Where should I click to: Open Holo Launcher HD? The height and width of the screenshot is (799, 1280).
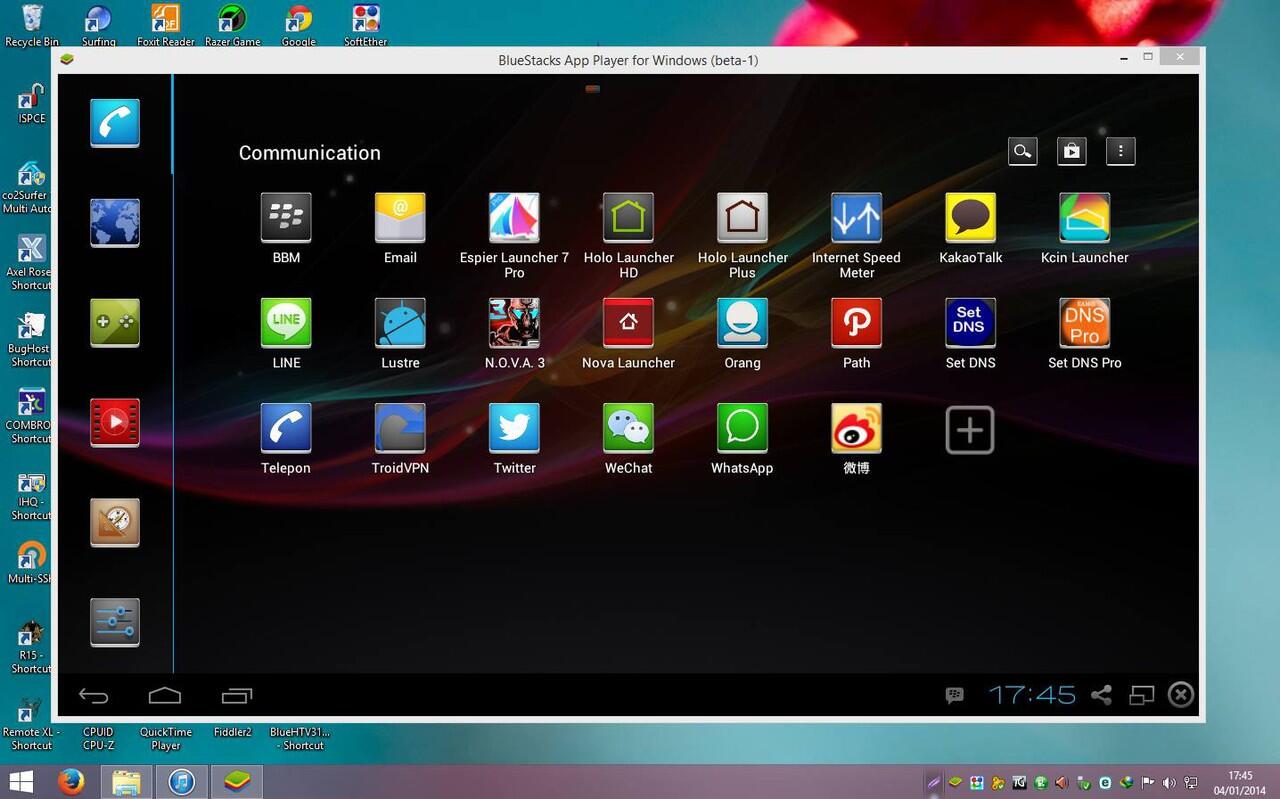tap(628, 218)
